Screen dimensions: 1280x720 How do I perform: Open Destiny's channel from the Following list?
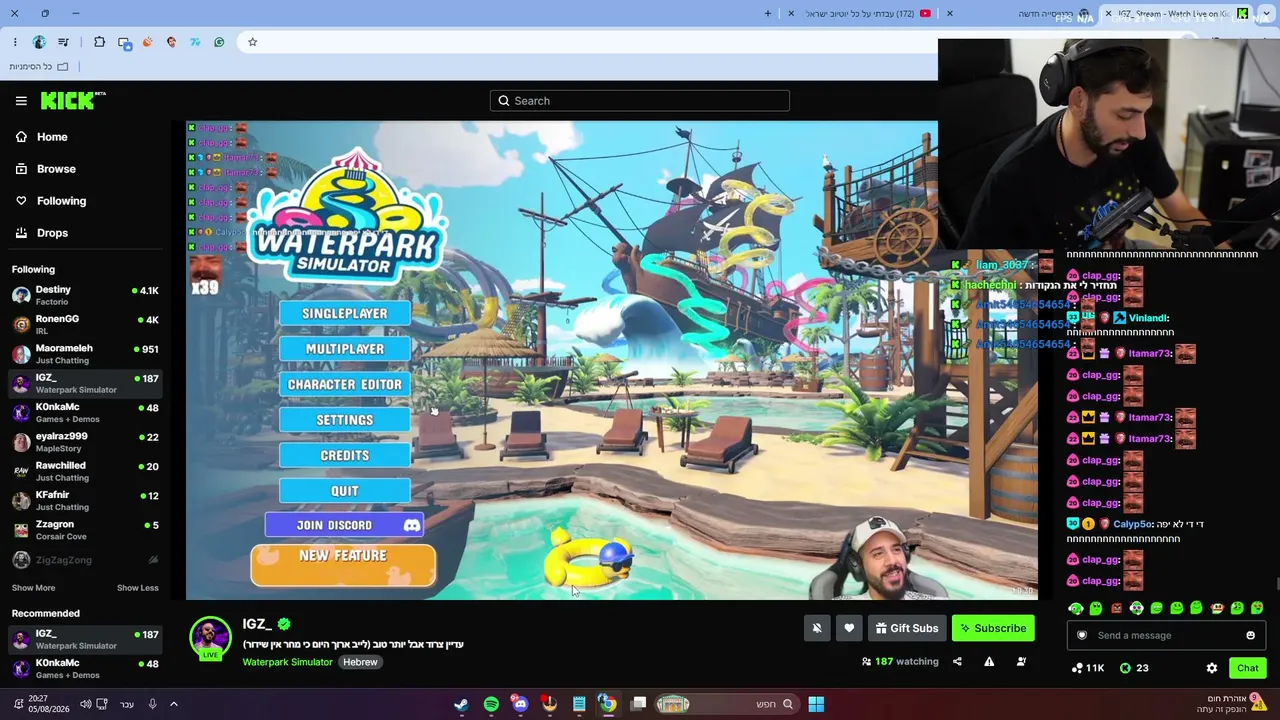(x=85, y=295)
